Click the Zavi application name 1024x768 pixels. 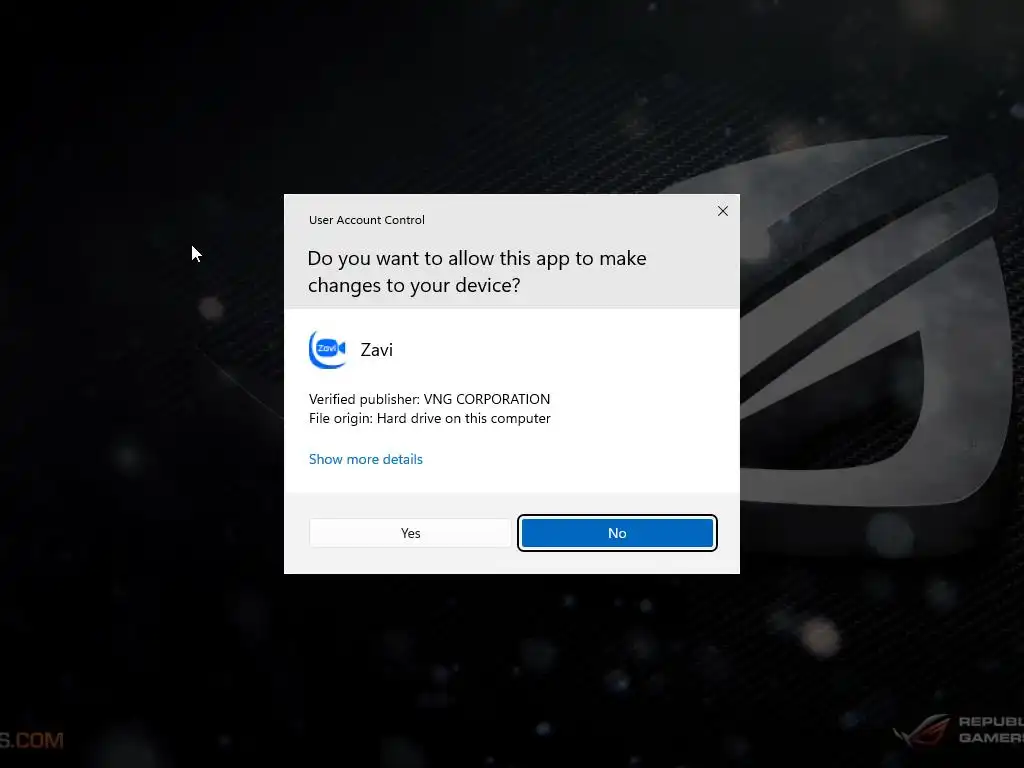pyautogui.click(x=377, y=350)
